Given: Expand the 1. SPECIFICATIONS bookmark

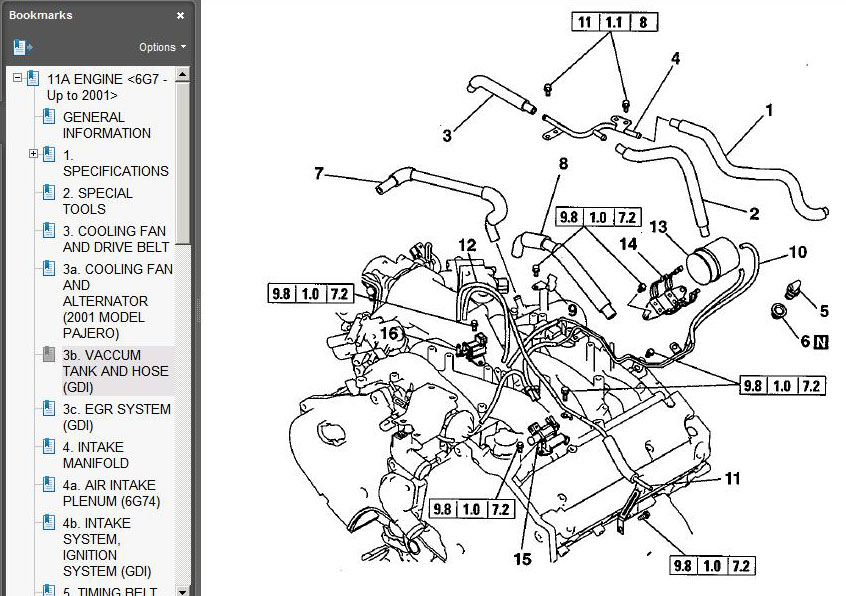Looking at the screenshot, I should (x=33, y=154).
